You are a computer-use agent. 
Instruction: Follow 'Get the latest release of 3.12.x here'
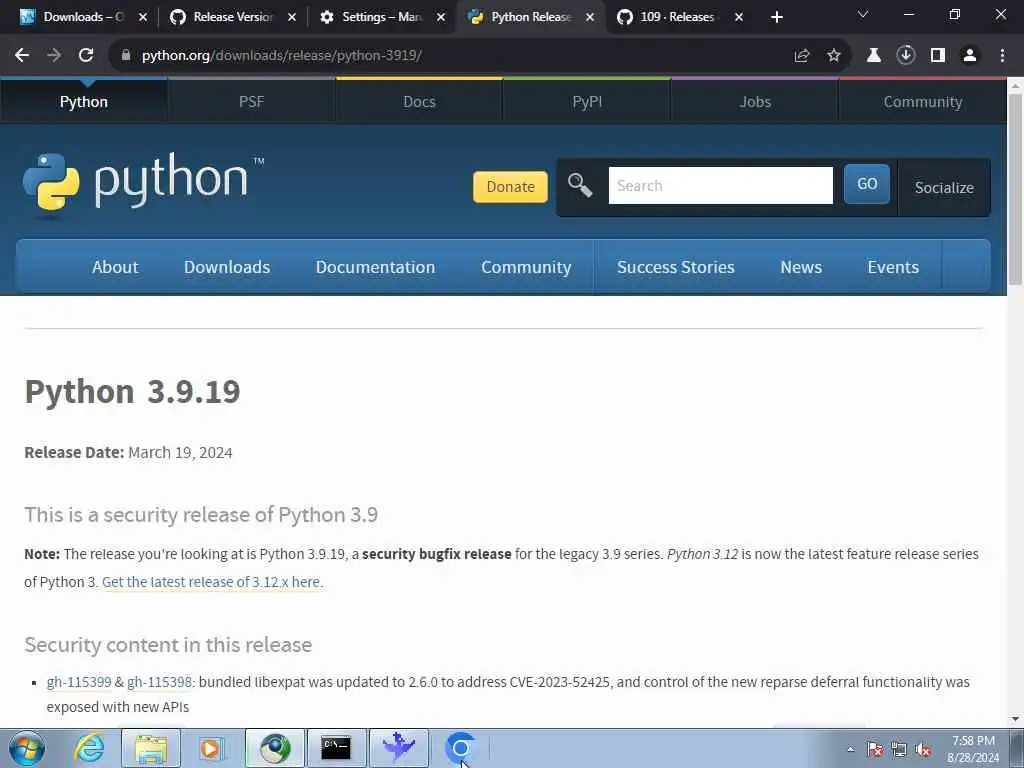click(211, 582)
